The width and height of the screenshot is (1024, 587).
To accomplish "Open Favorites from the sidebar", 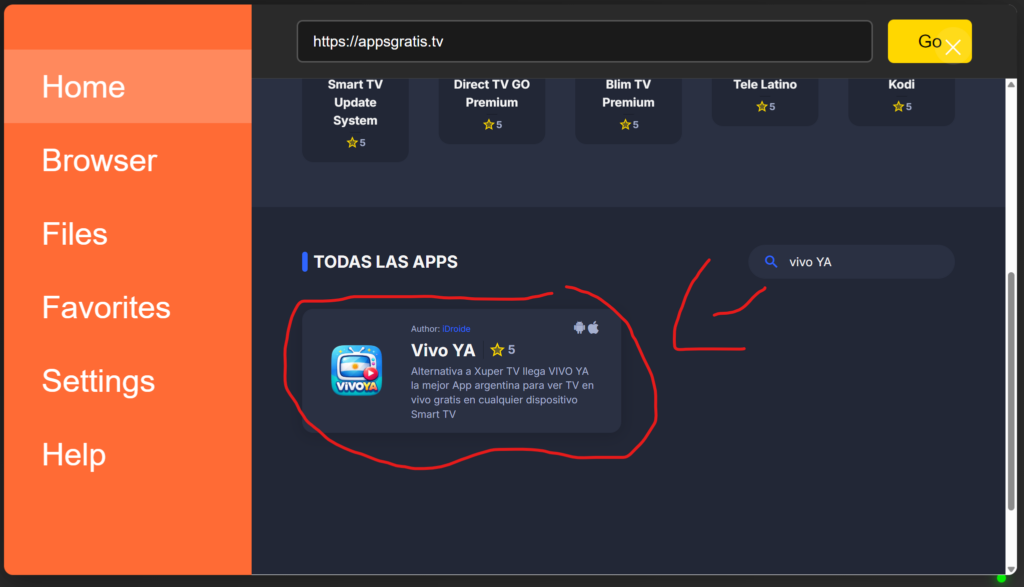I will (x=106, y=308).
